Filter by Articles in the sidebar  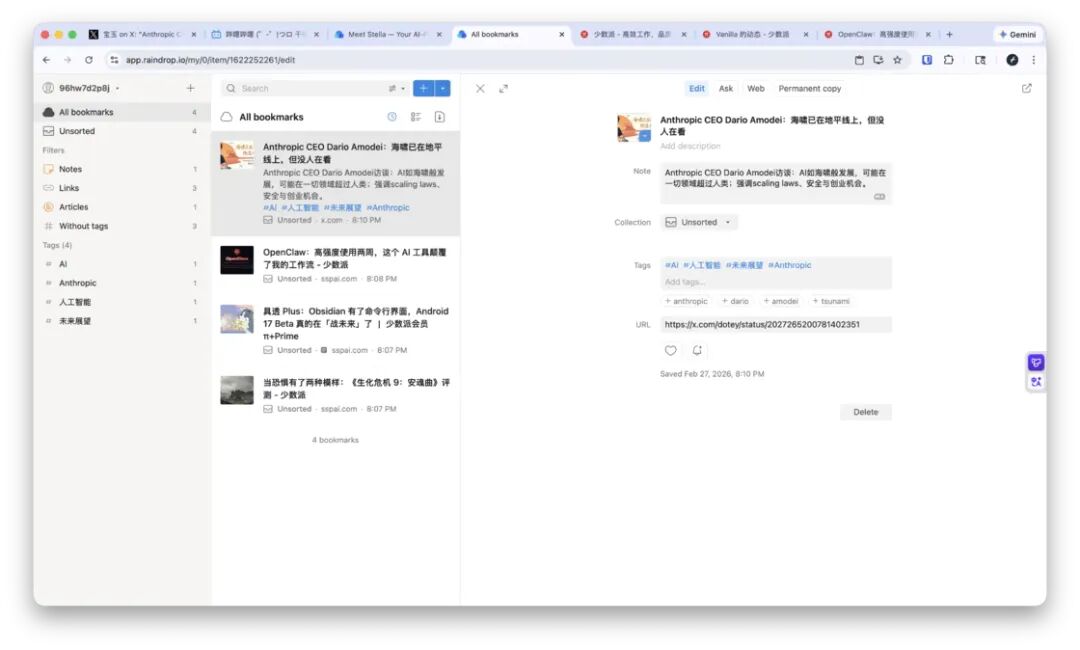click(x=122, y=207)
